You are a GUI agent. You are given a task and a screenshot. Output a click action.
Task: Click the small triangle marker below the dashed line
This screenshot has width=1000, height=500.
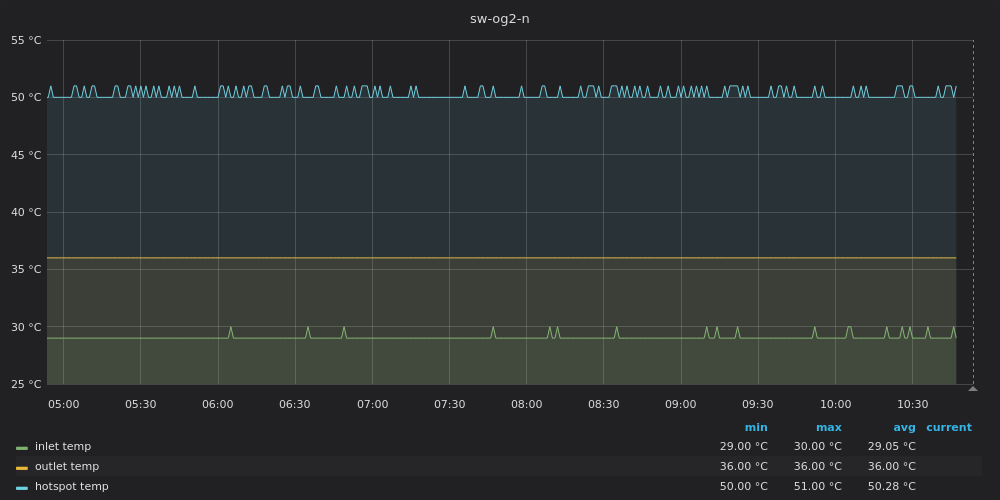973,388
